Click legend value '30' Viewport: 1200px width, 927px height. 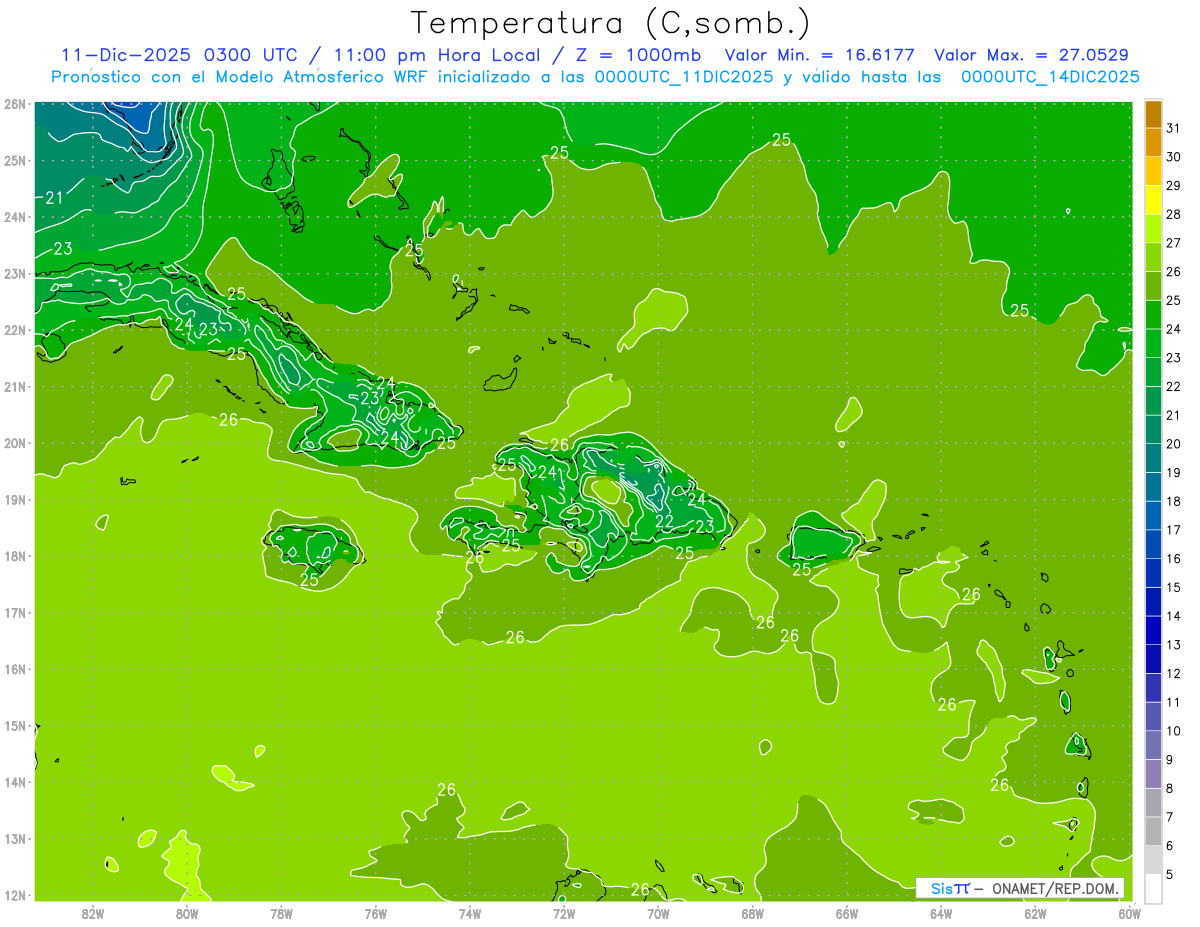pyautogui.click(x=1173, y=156)
